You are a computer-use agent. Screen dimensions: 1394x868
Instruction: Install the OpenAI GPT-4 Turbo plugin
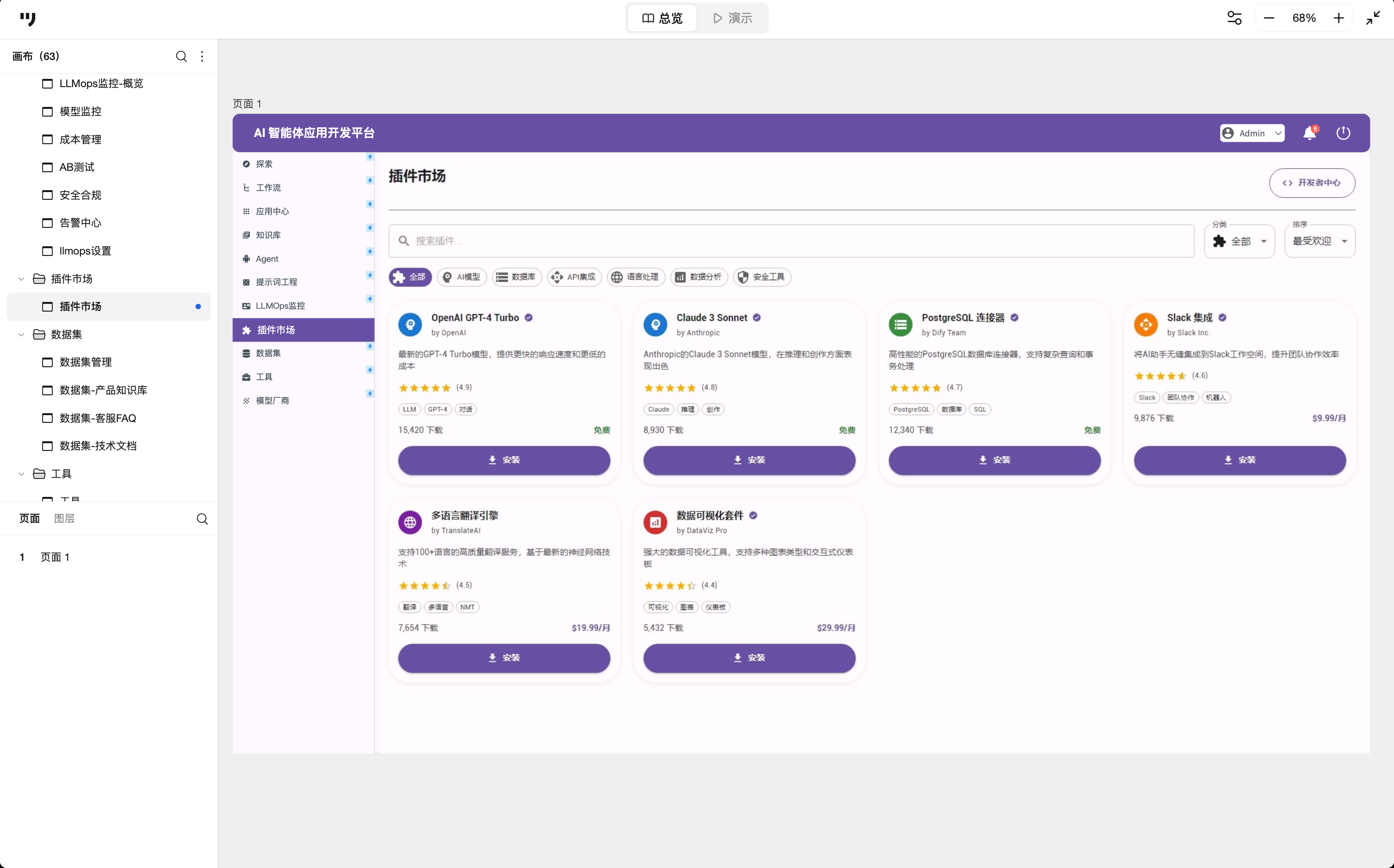pos(503,461)
